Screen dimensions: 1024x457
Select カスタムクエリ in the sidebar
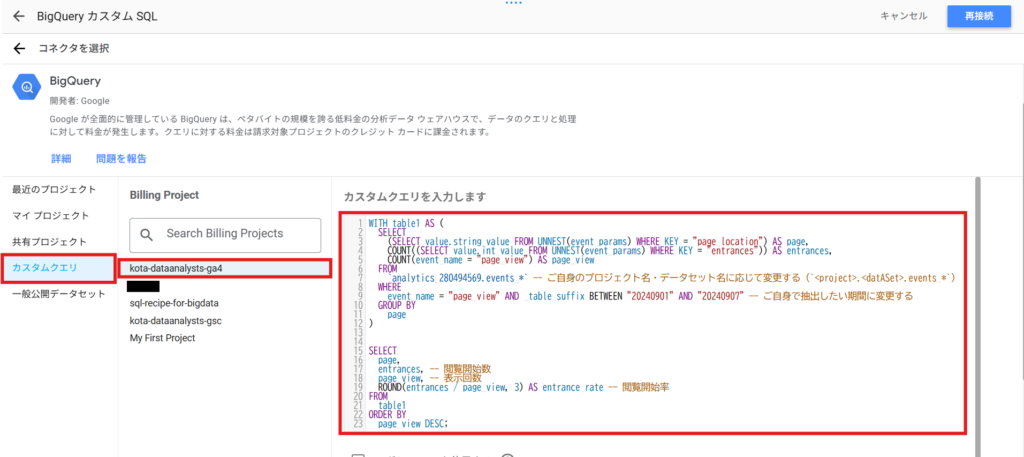[59, 268]
